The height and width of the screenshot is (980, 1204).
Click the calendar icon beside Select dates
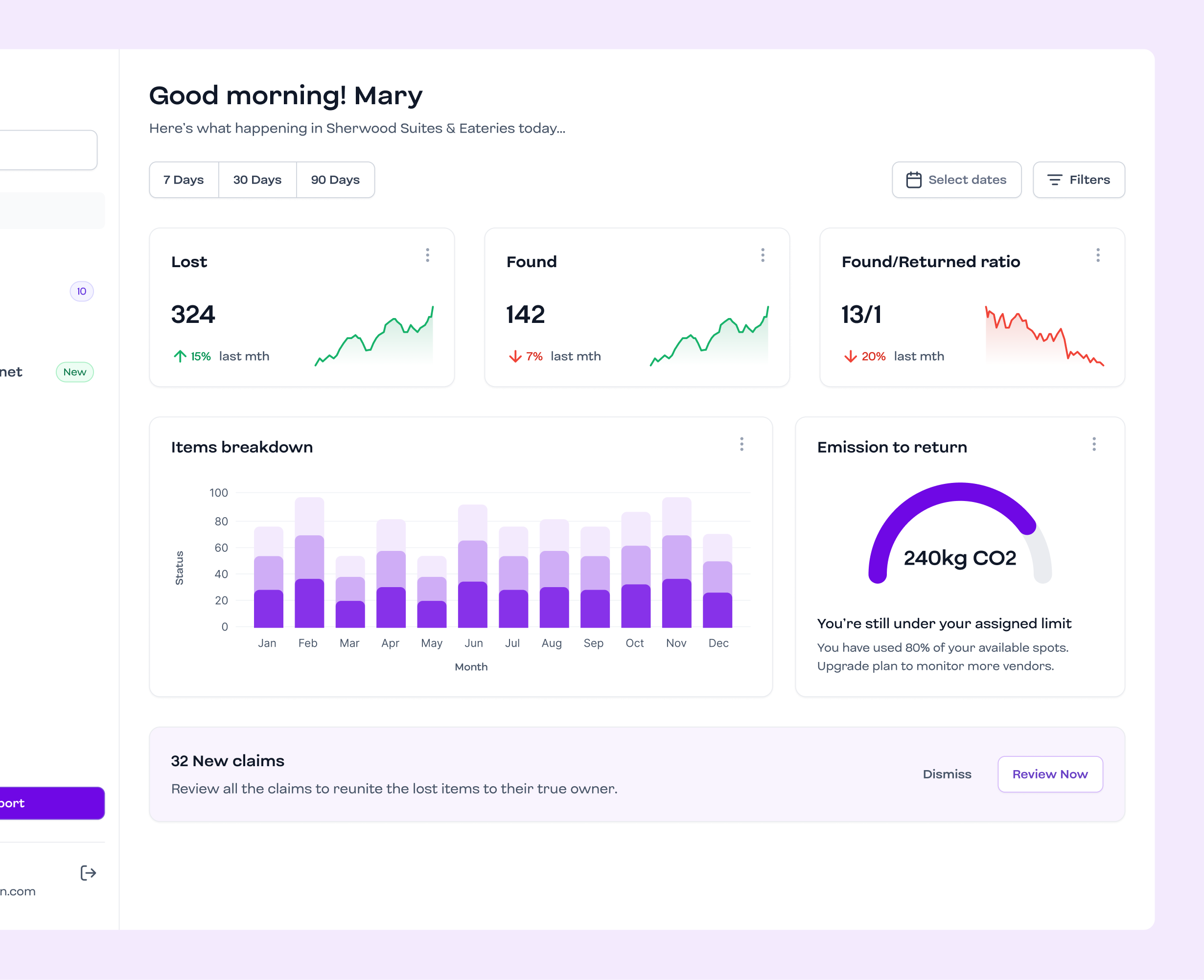(915, 180)
